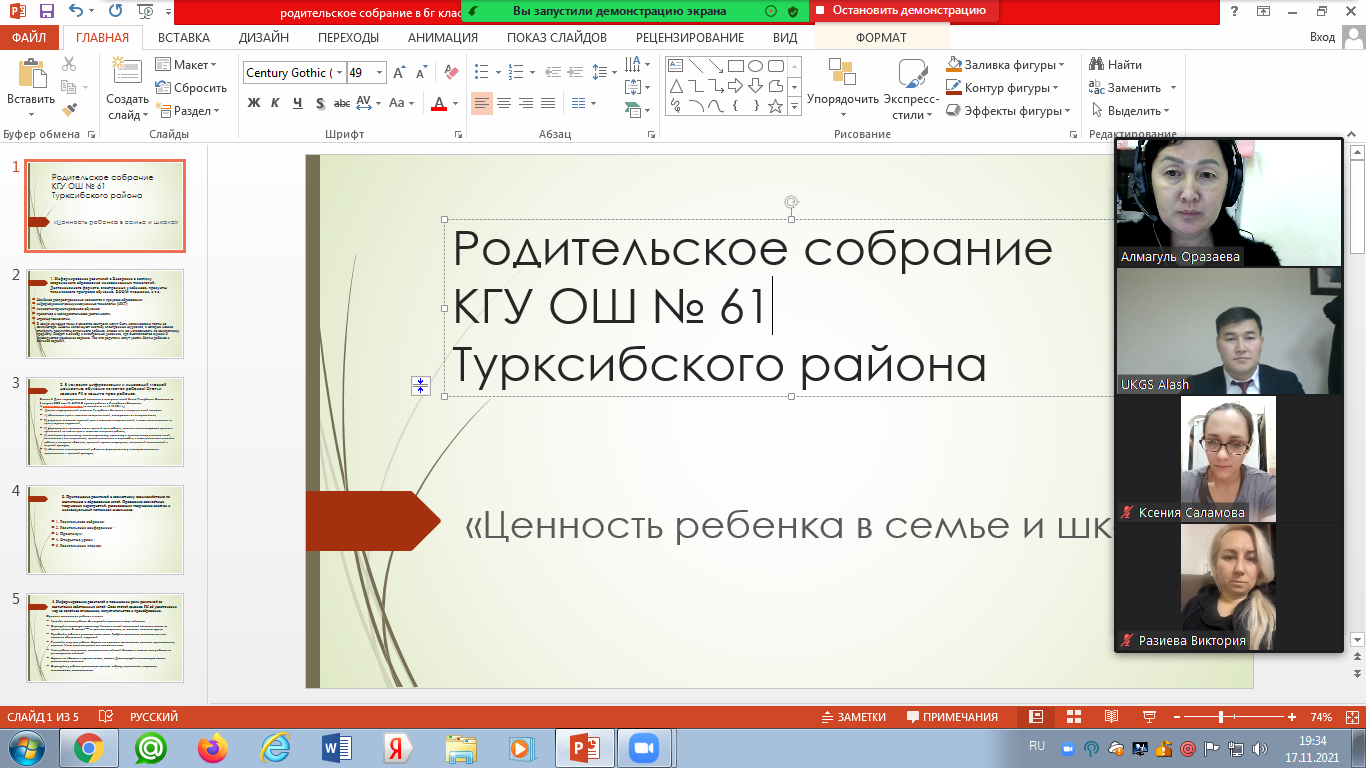Increase font size with the larger A icon

coord(400,73)
